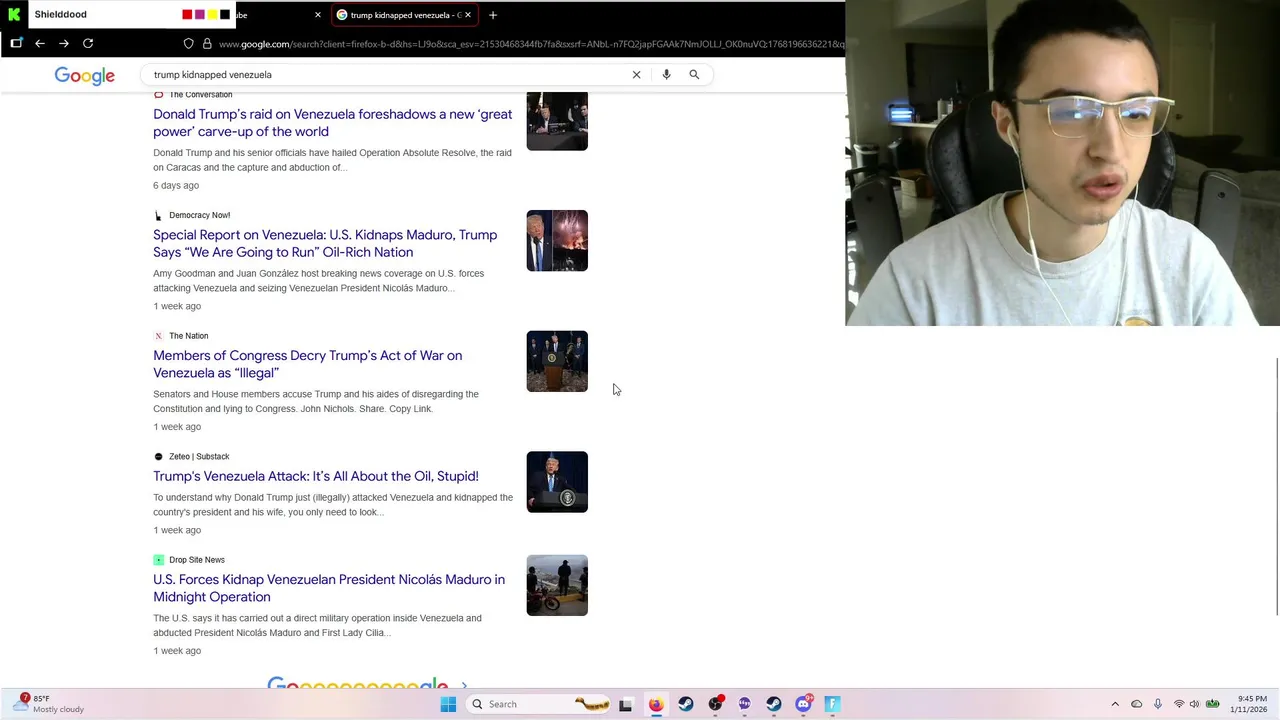This screenshot has width=1280, height=720.
Task: Click the Zeteo black circle favicon
Action: [158, 456]
